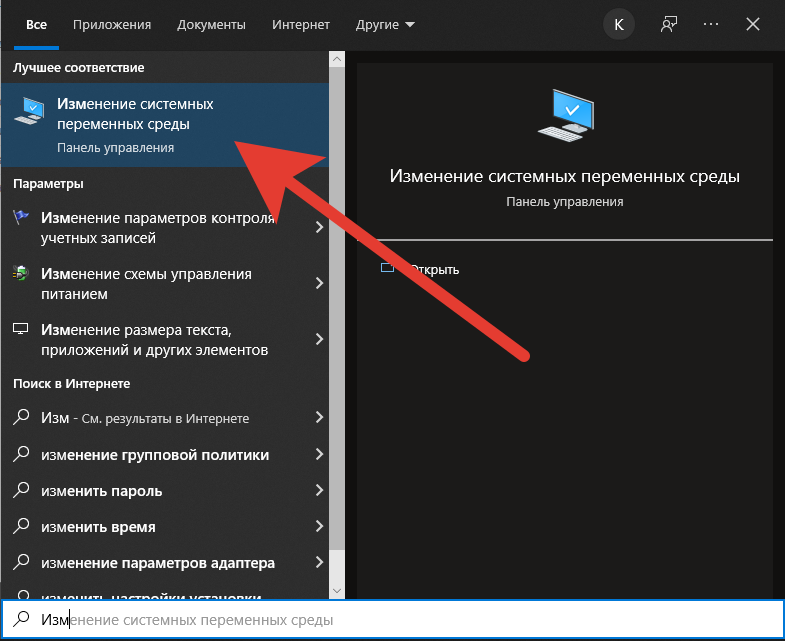Expand arrow next to "изменить пароль" suggestion
Image resolution: width=785 pixels, height=641 pixels.
point(319,491)
